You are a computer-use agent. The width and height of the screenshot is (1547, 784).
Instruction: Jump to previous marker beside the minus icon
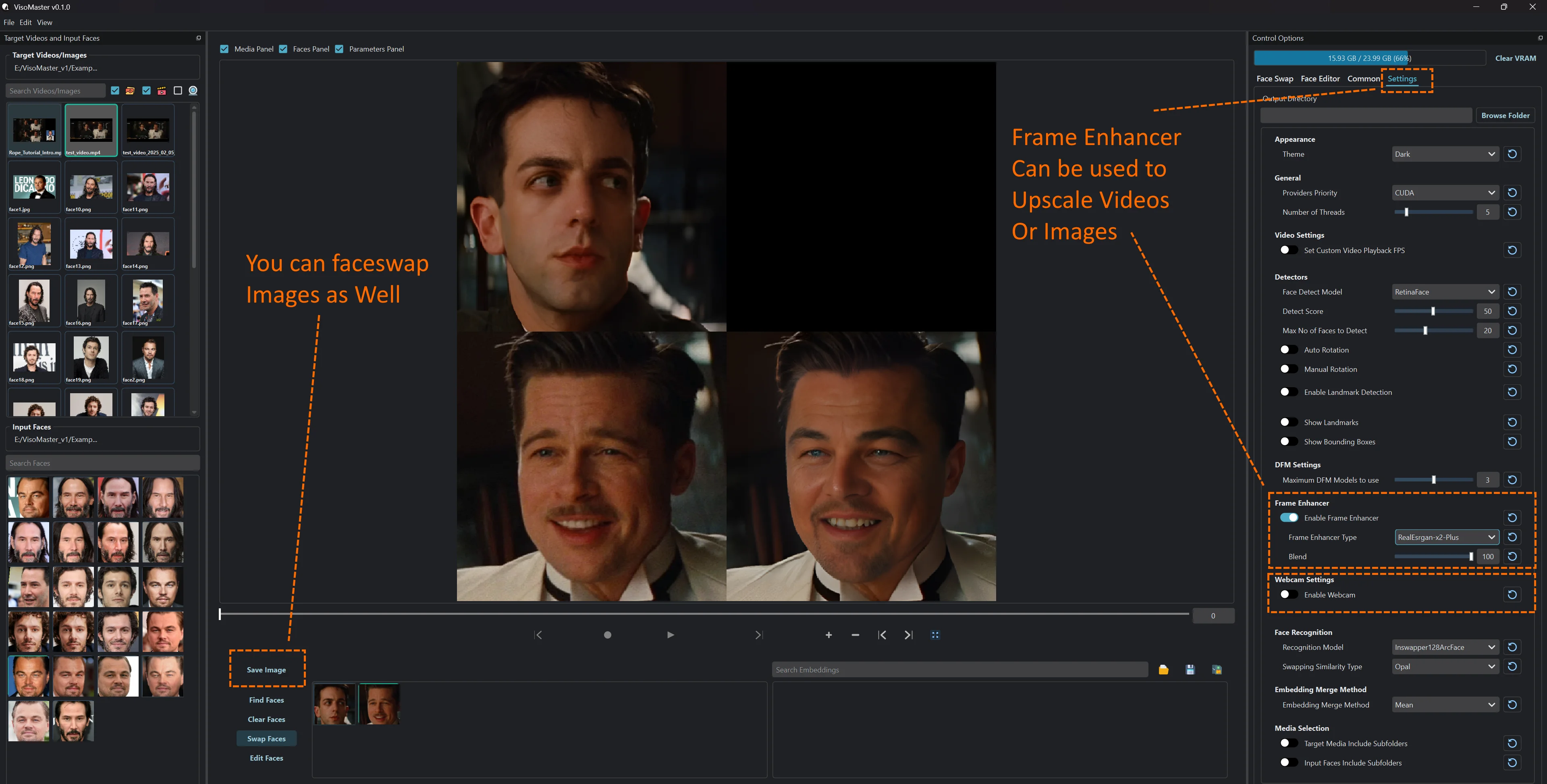pos(882,635)
